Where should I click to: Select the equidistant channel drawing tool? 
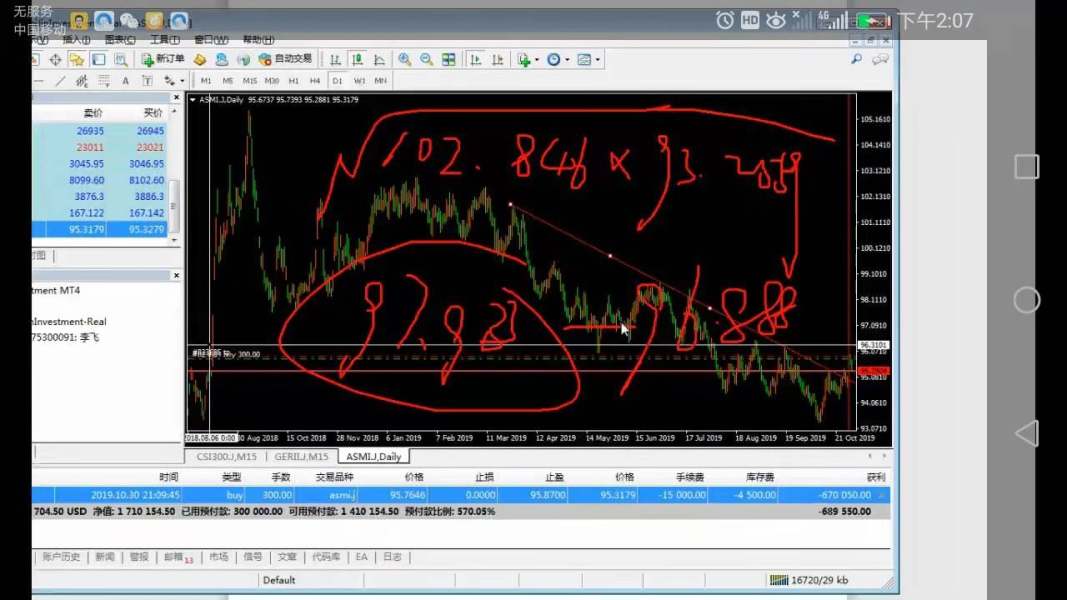[82, 81]
